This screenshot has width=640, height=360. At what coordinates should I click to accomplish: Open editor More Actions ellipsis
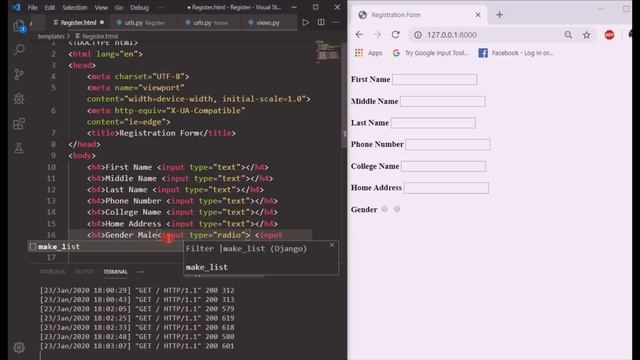[336, 22]
